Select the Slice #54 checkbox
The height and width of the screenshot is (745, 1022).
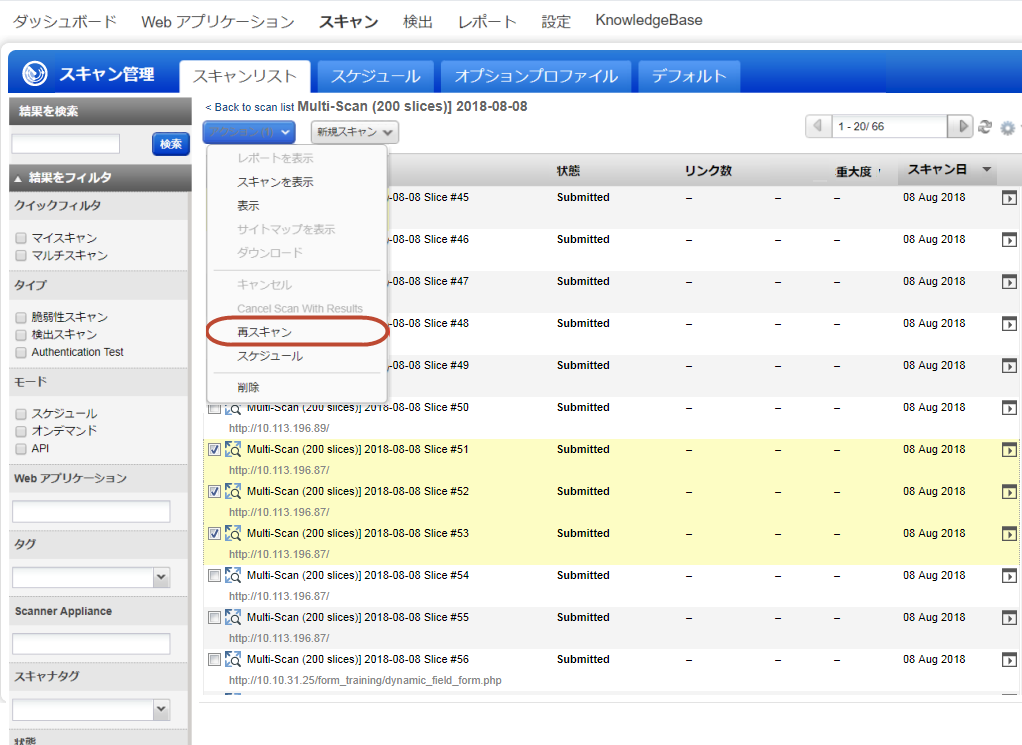(x=214, y=576)
